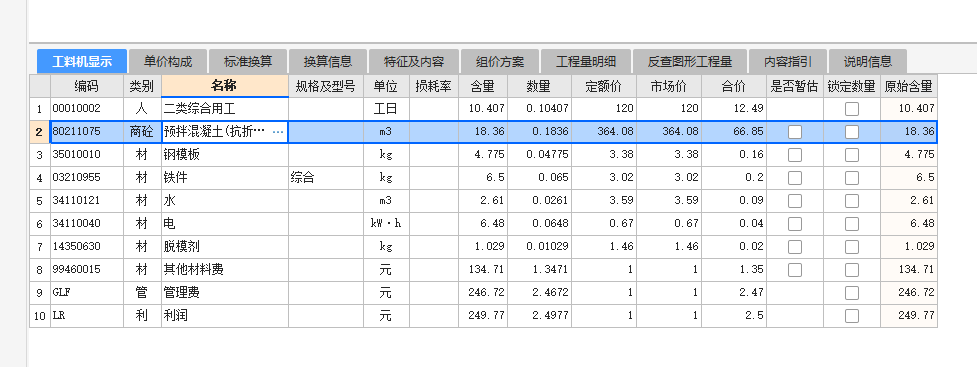This screenshot has width=977, height=367.
Task: Click the 数量 column header
Action: point(539,86)
